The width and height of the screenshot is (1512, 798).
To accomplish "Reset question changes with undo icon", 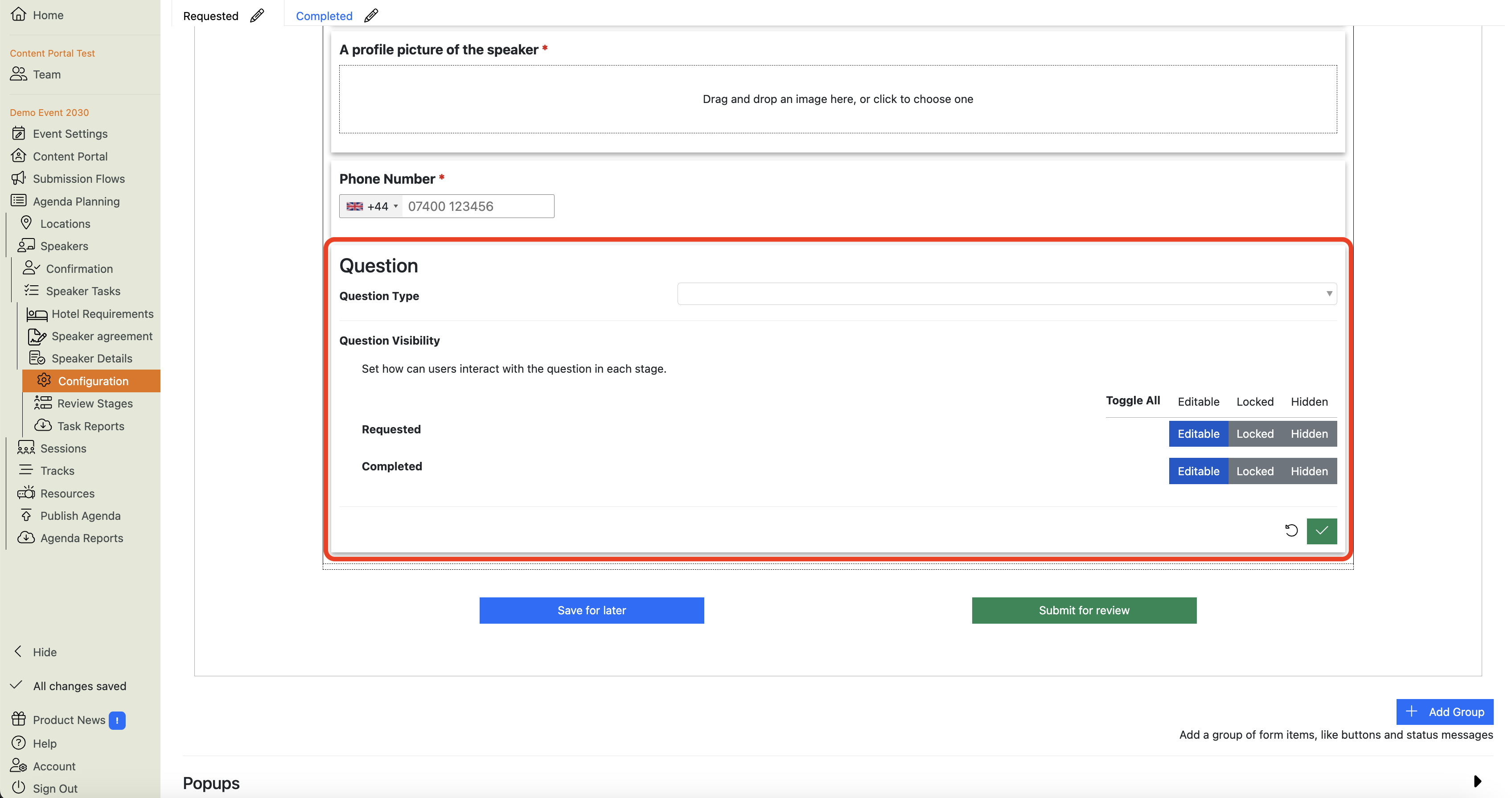I will pos(1291,530).
